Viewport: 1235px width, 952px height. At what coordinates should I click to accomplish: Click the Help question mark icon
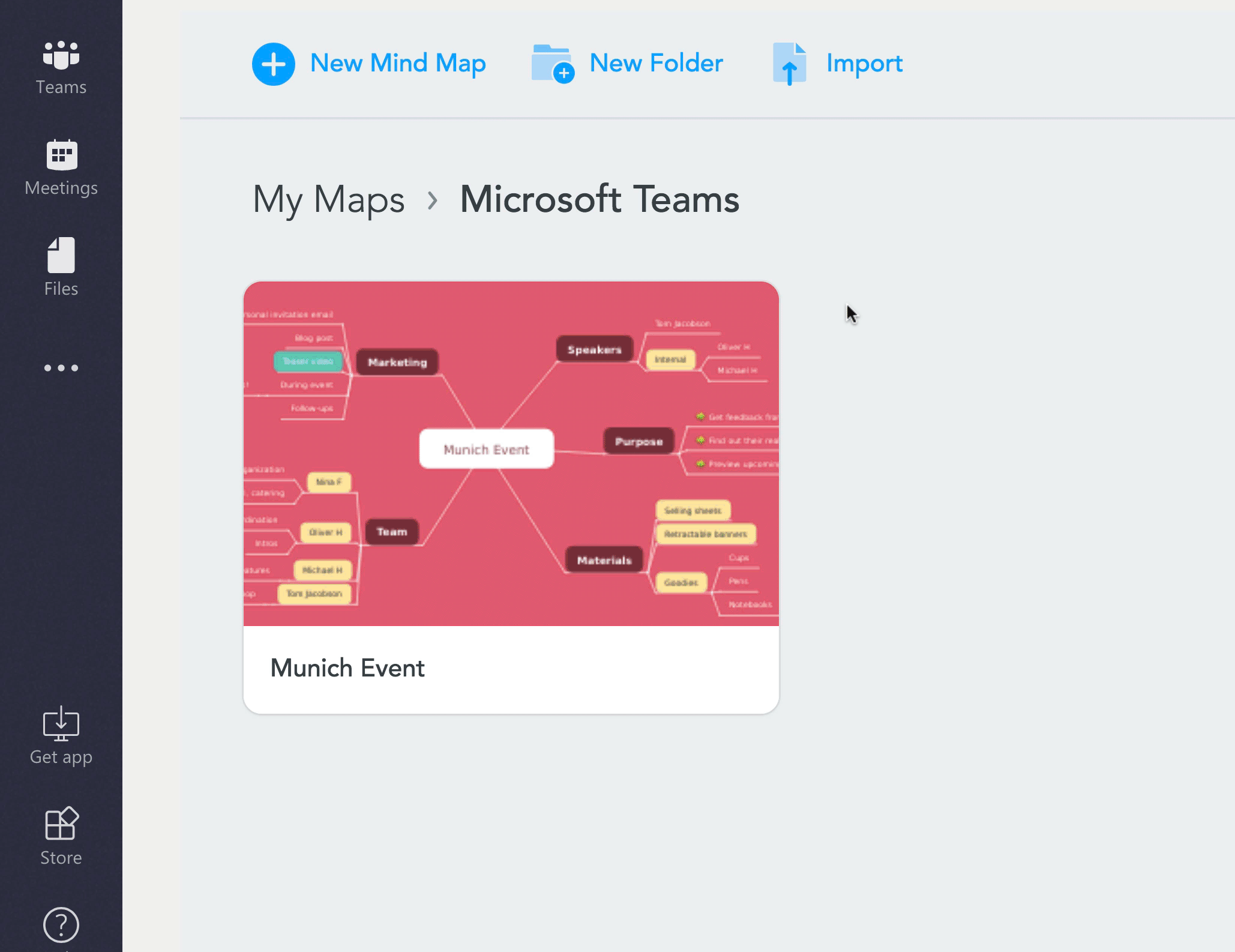pyautogui.click(x=61, y=925)
